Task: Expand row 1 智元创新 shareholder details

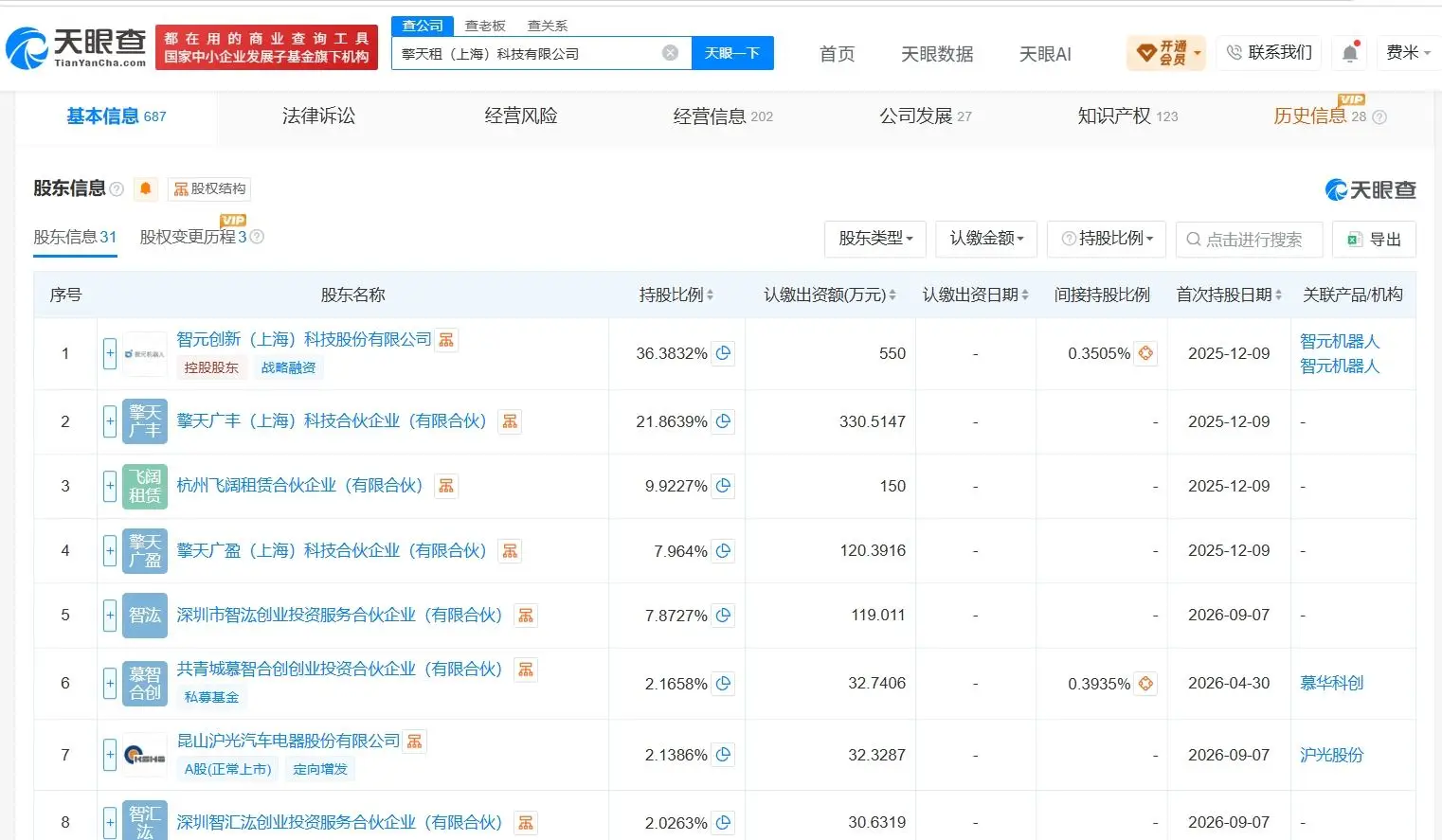Action: (110, 353)
